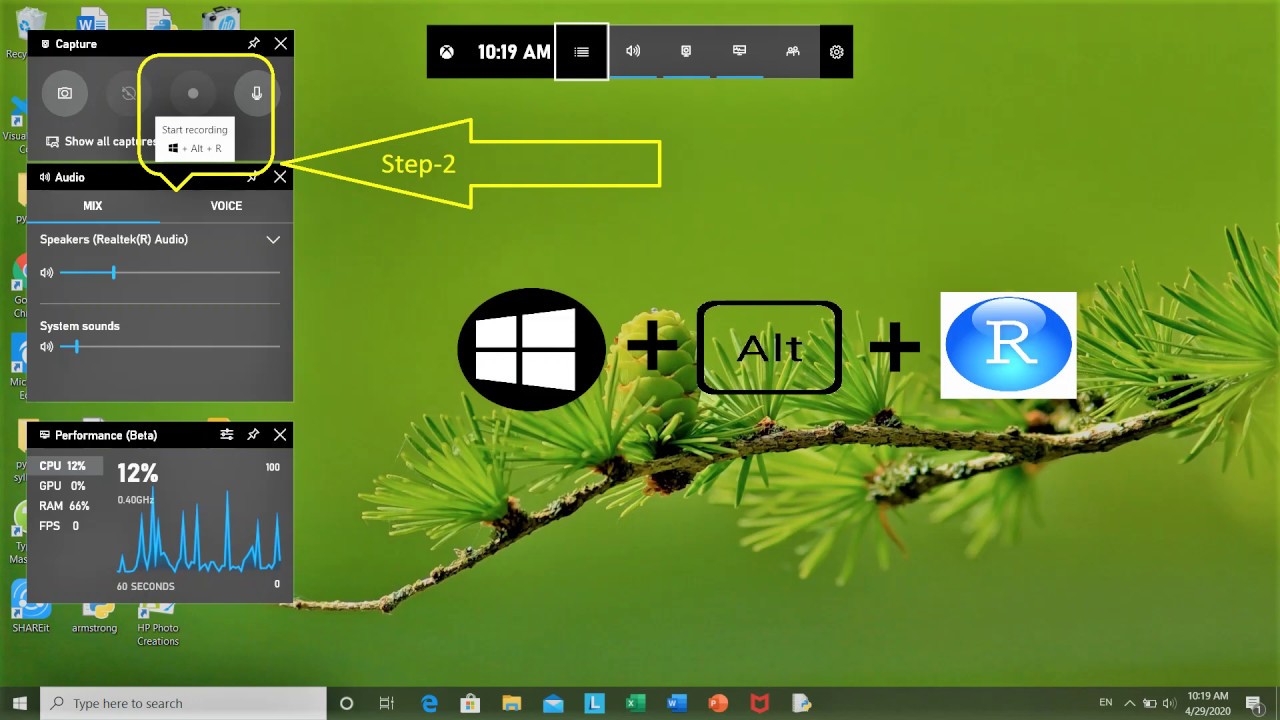Take a screenshot with the Capture camera button
This screenshot has width=1280, height=720.
coord(65,93)
